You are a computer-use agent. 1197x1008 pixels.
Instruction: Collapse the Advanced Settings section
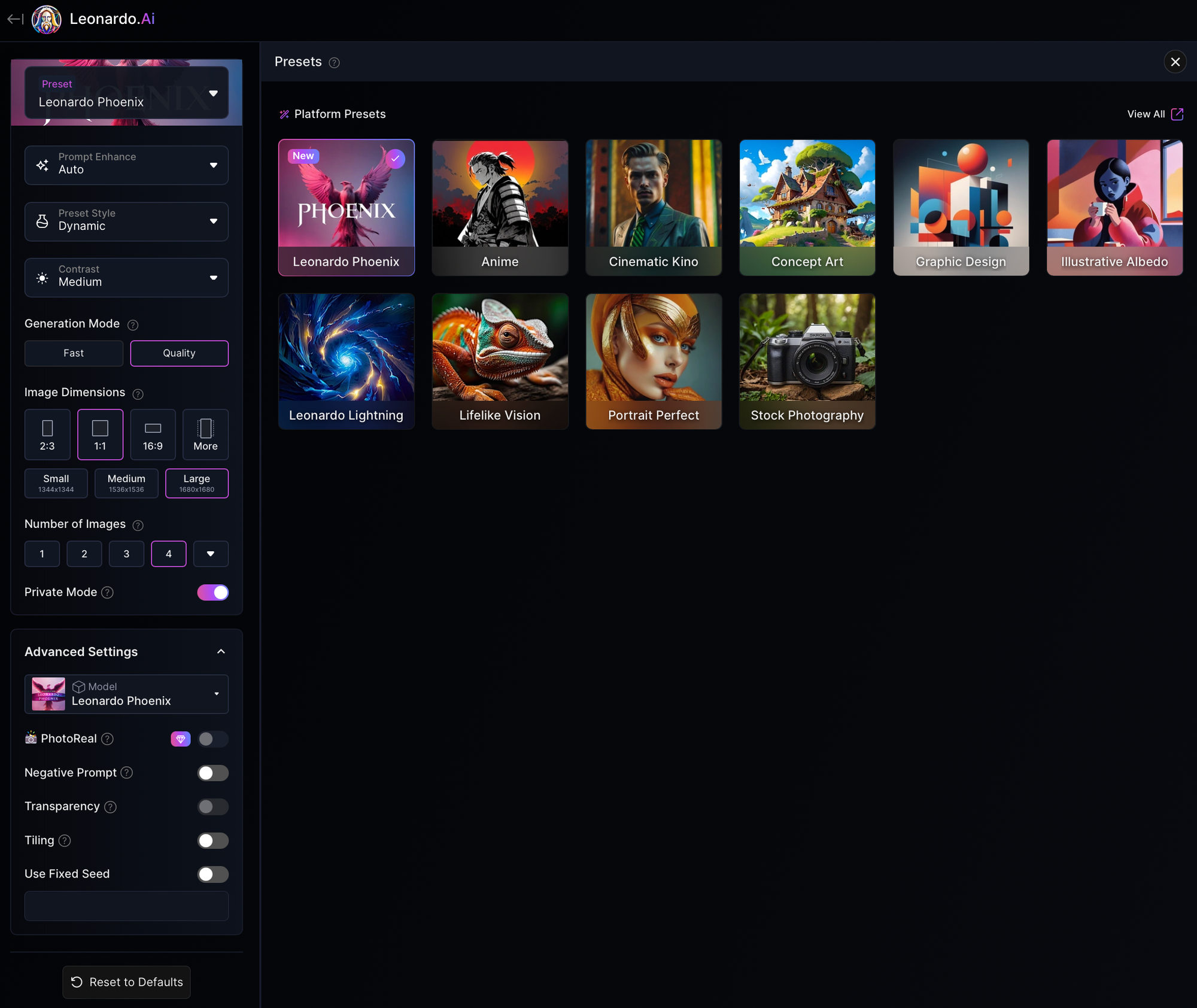[221, 651]
